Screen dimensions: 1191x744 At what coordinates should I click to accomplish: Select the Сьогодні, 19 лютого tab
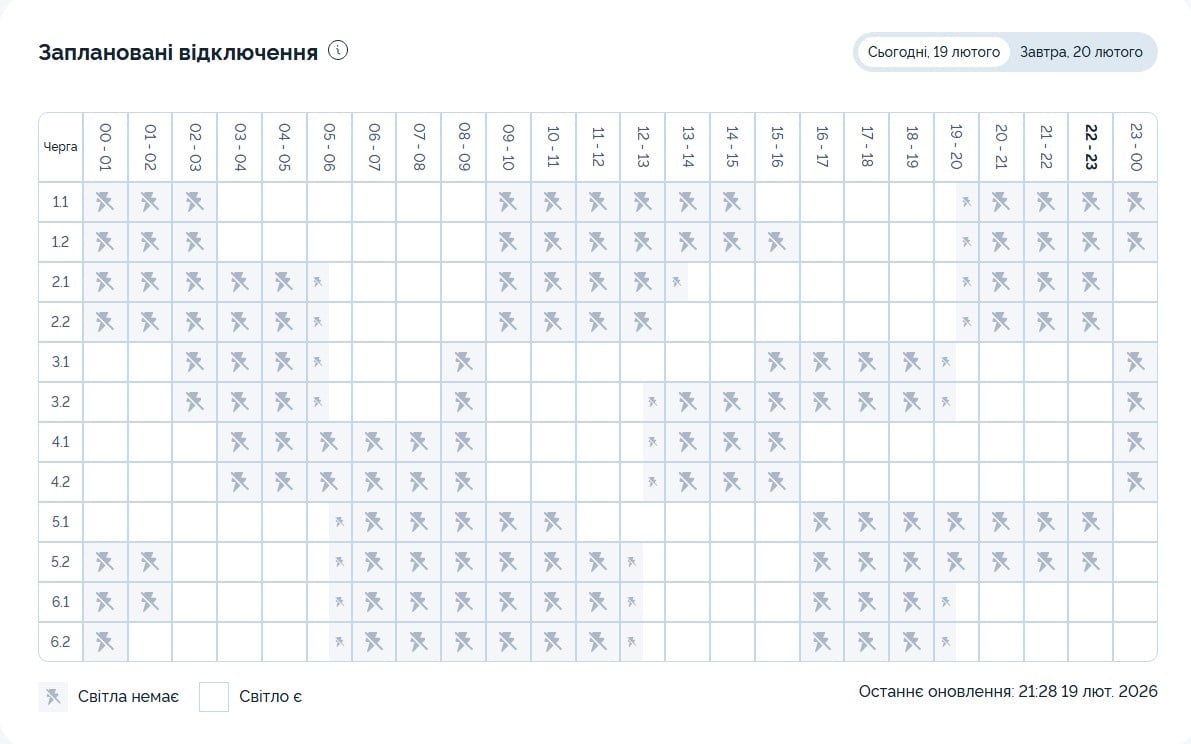(x=933, y=52)
